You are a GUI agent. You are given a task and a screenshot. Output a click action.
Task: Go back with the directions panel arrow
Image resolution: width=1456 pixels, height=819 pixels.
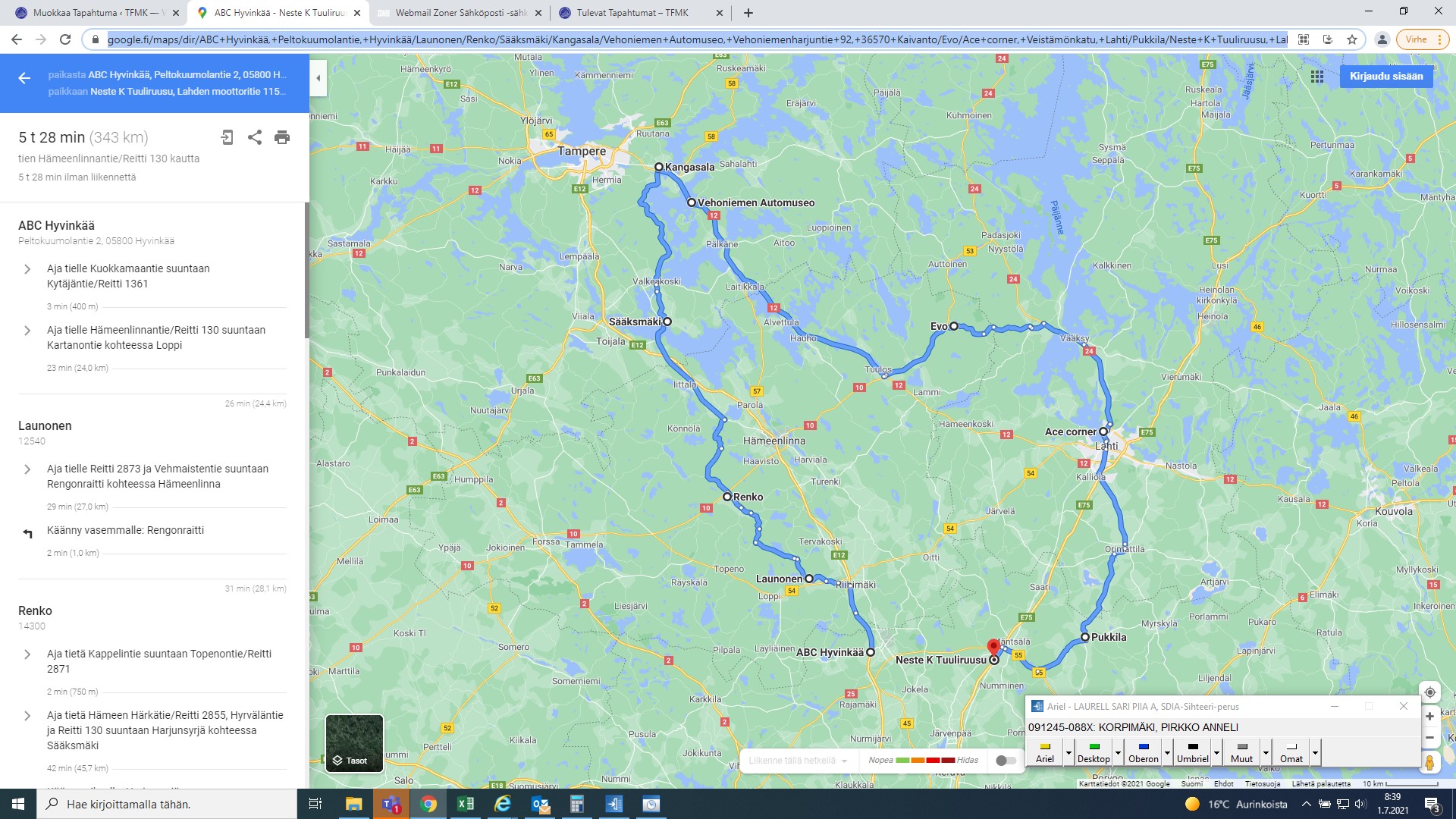click(24, 77)
